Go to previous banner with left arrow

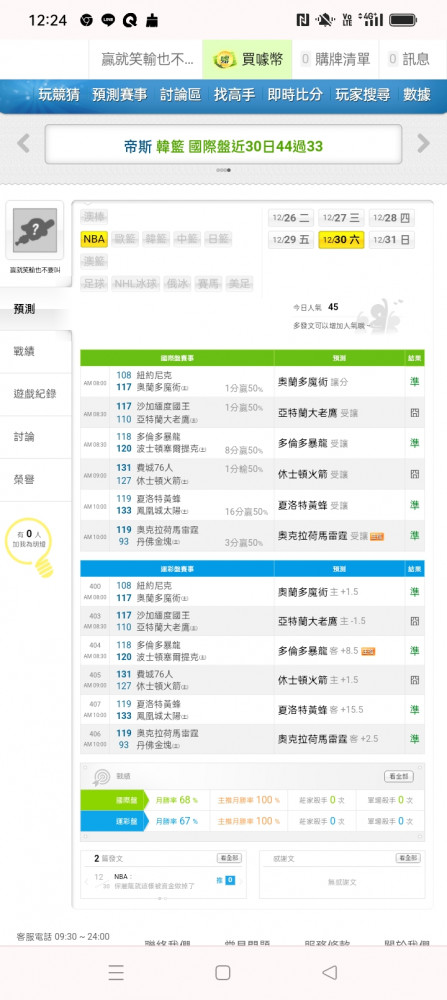tap(24, 143)
